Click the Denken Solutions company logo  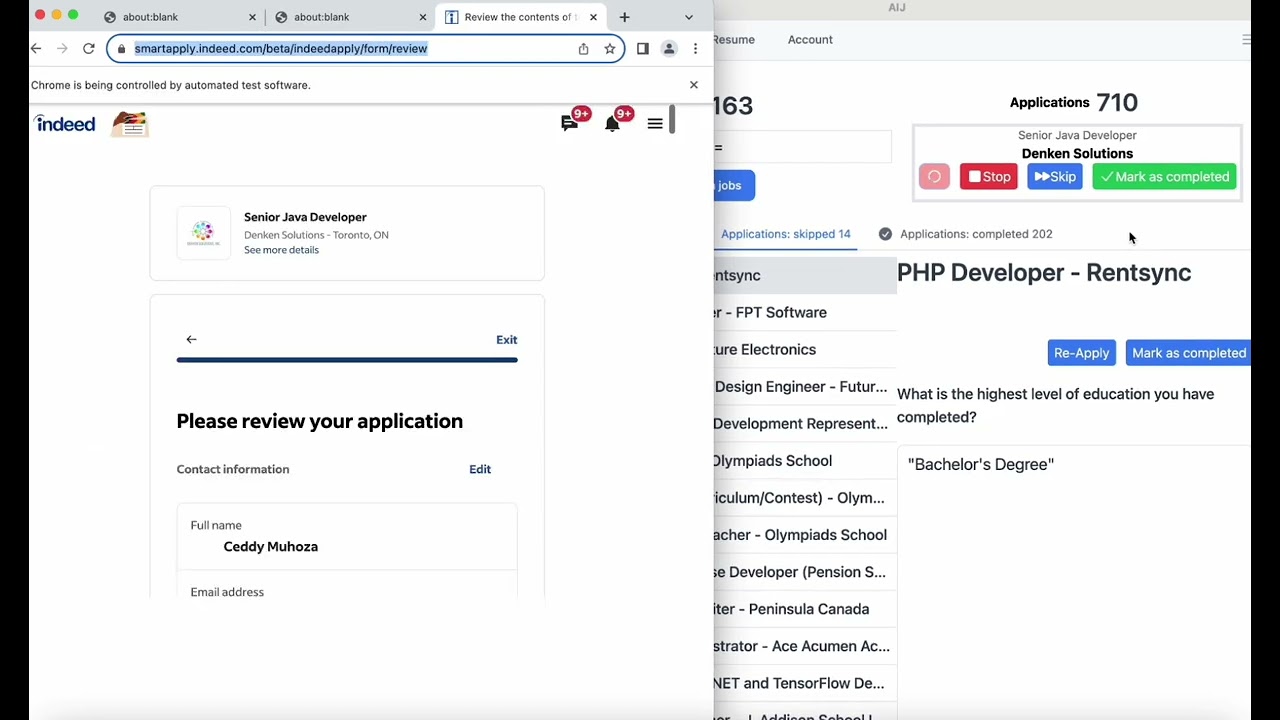click(203, 233)
